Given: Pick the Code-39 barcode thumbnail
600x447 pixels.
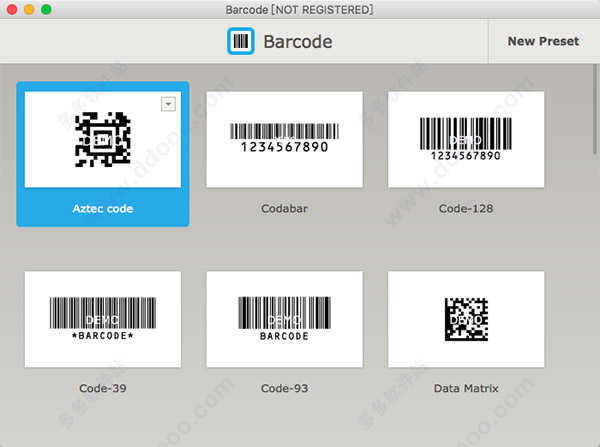Looking at the screenshot, I should (103, 320).
